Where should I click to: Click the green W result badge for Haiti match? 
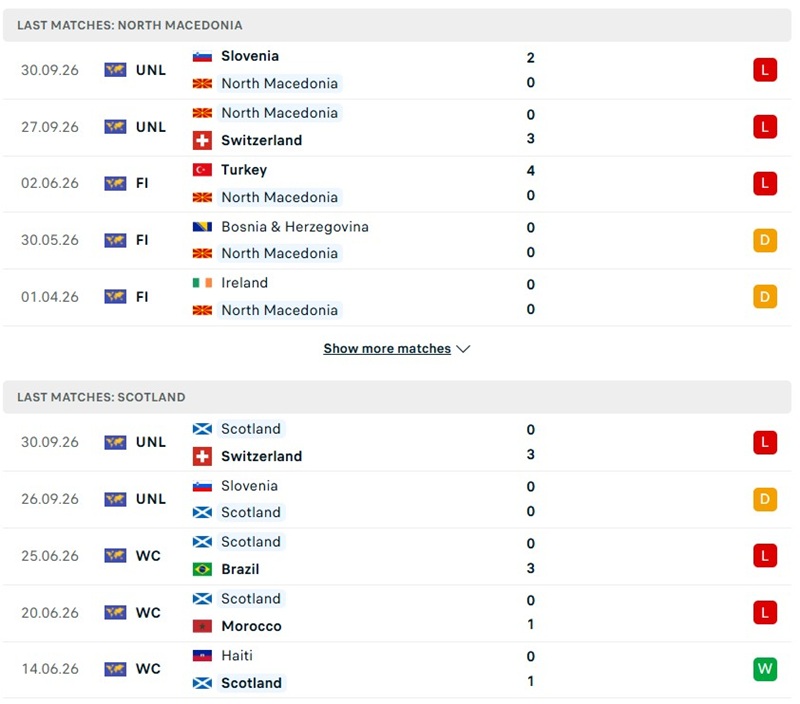coord(765,669)
